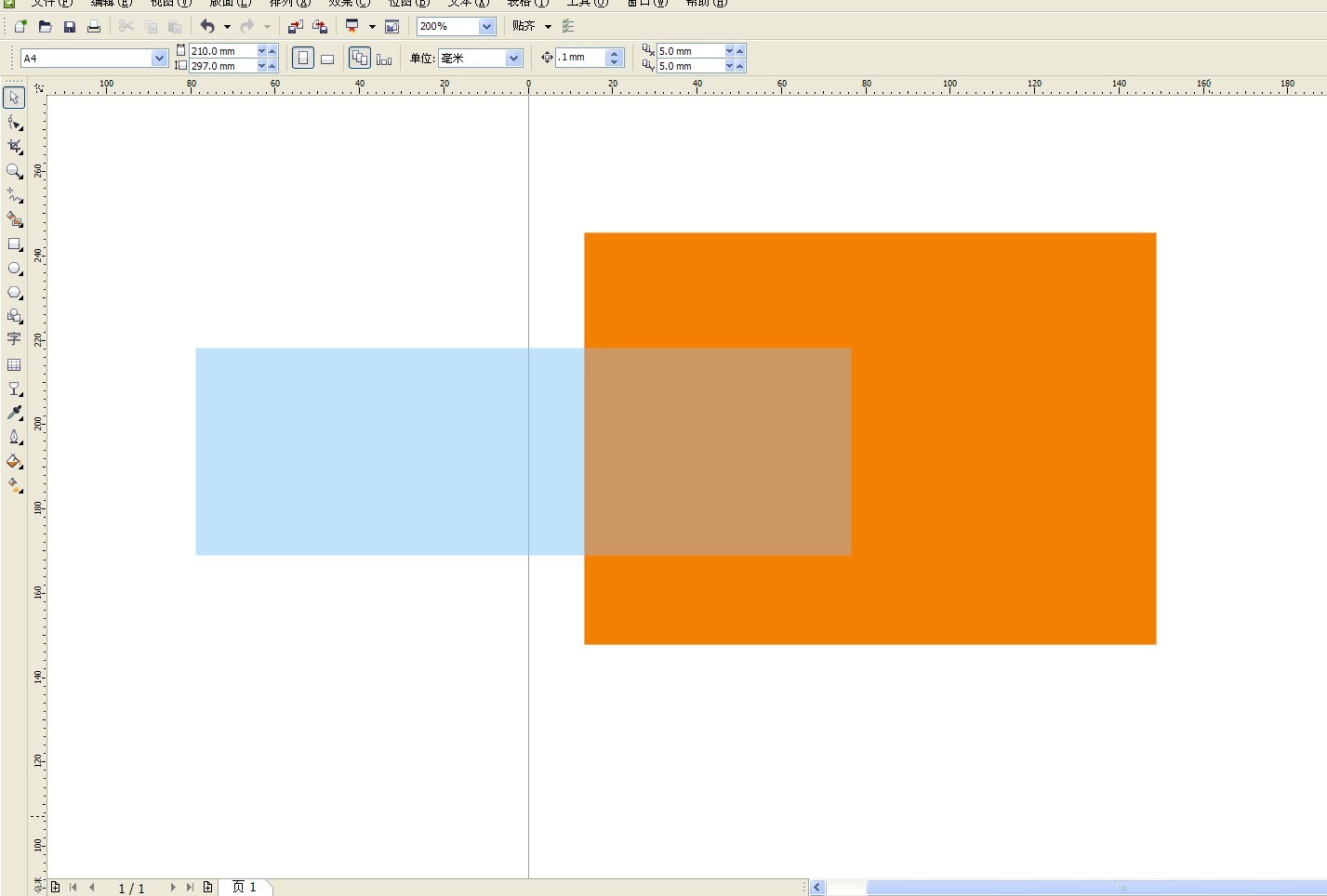Open a file with the folder icon
The height and width of the screenshot is (896, 1327).
tap(45, 26)
